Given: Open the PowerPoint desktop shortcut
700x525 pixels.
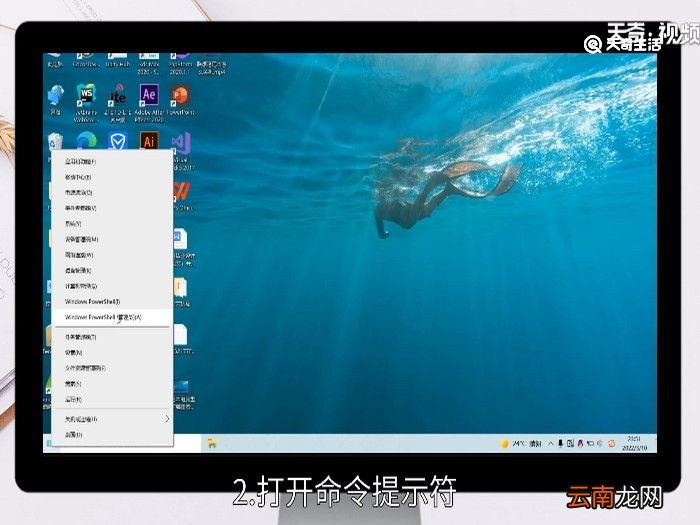Looking at the screenshot, I should pos(180,100).
